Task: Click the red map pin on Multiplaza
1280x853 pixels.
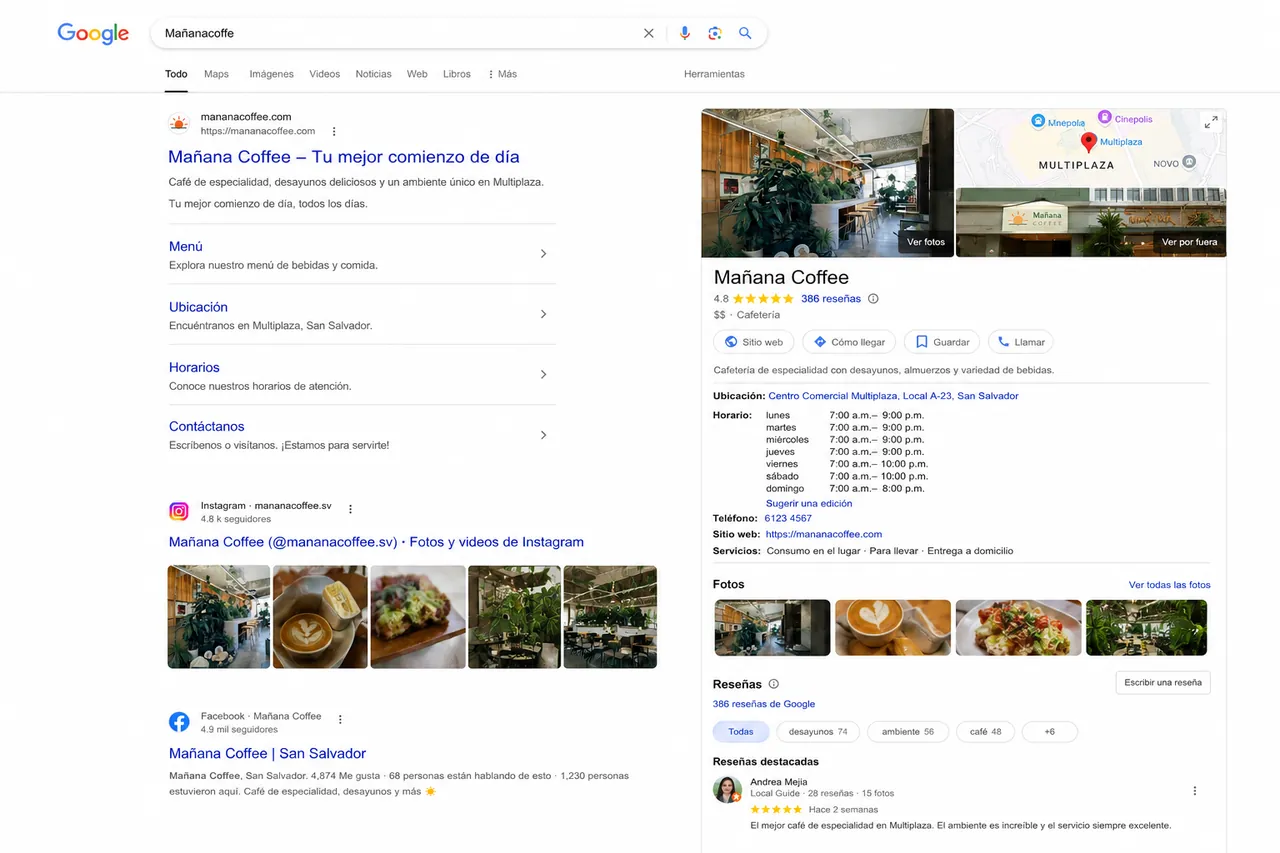Action: 1089,143
